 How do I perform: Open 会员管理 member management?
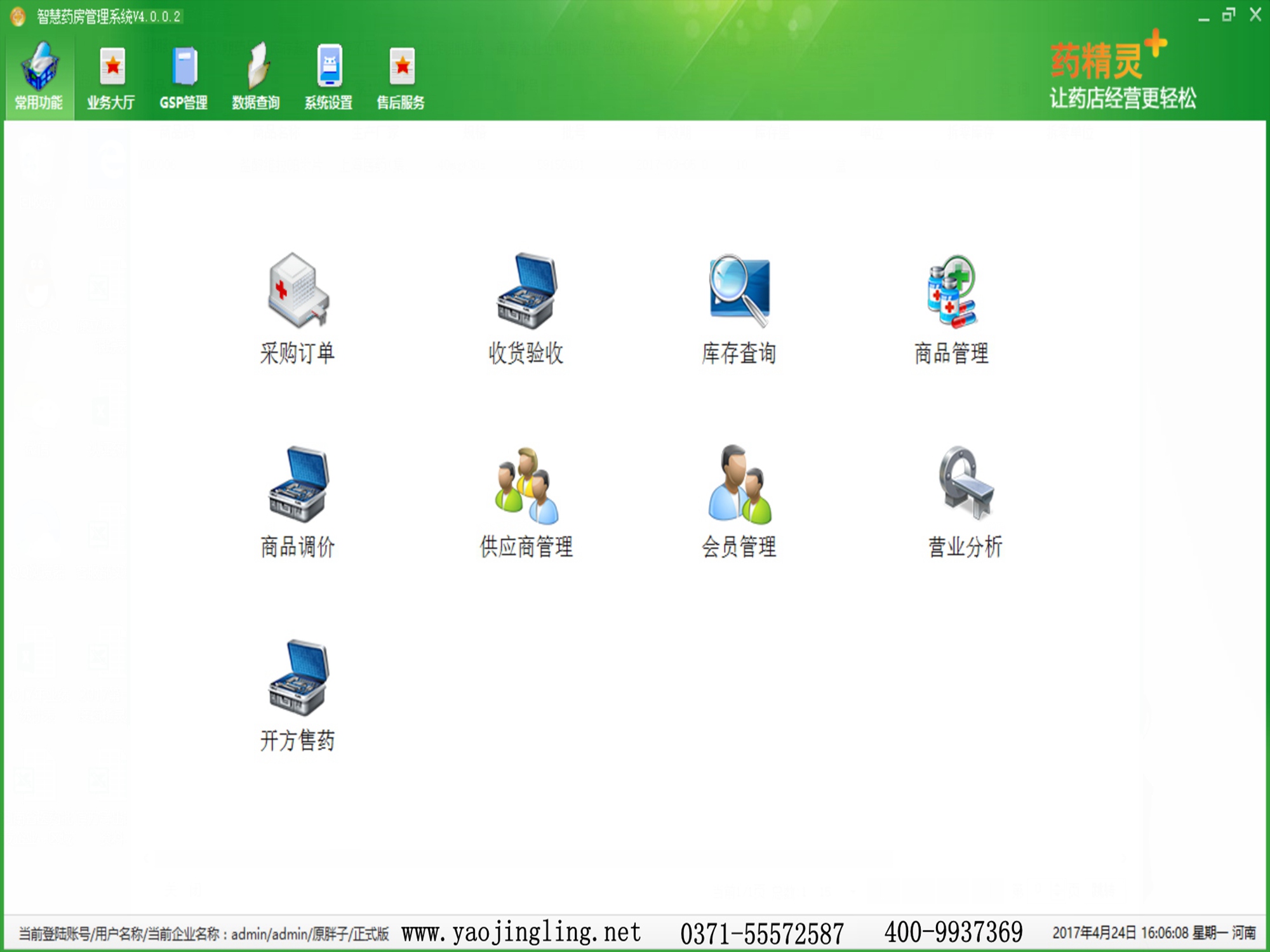point(739,486)
